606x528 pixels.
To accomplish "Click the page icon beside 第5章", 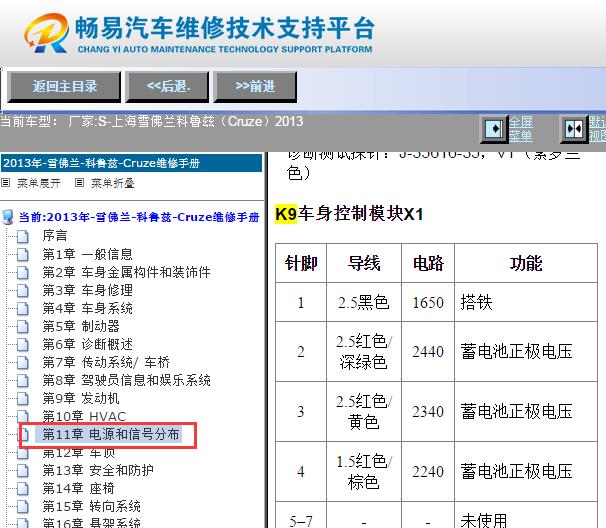I will coord(23,327).
